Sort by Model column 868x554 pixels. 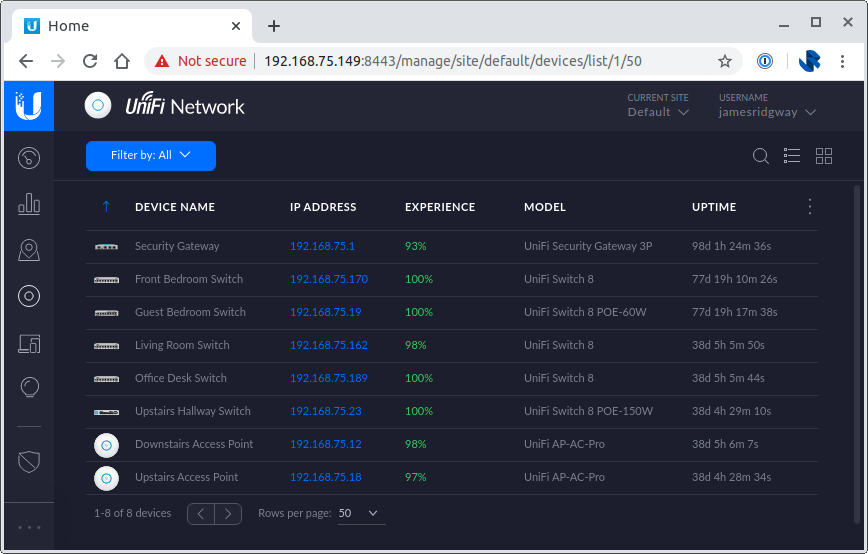[x=545, y=207]
